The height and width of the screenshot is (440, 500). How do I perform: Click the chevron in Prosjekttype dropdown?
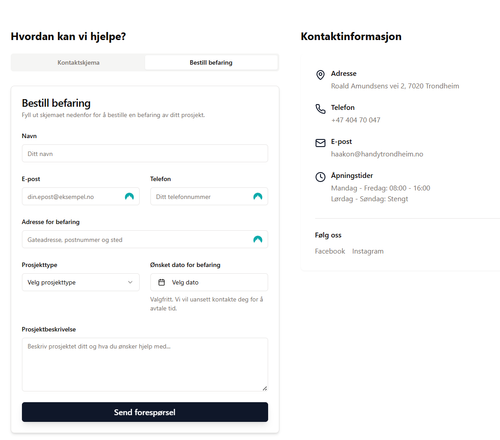(x=130, y=282)
